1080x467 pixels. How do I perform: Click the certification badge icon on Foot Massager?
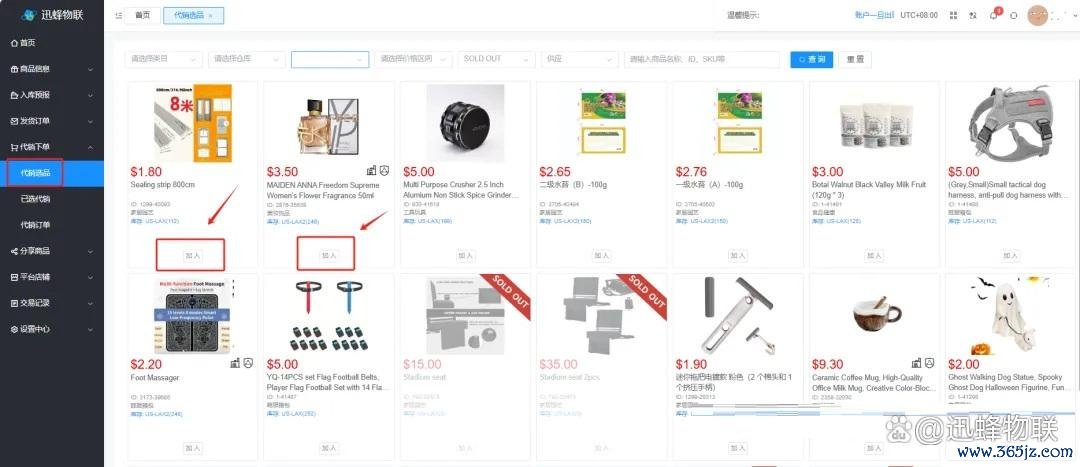click(x=248, y=363)
